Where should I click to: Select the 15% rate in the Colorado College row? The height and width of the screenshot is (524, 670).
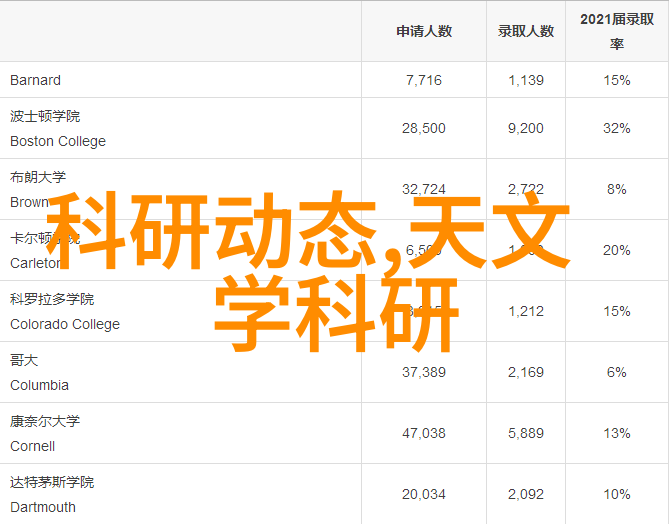617,311
